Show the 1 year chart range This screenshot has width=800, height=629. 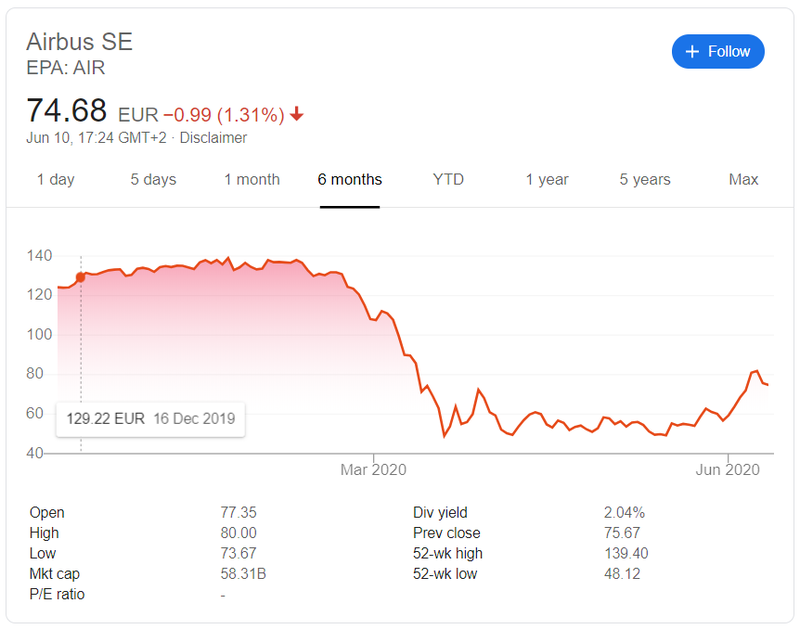(547, 180)
